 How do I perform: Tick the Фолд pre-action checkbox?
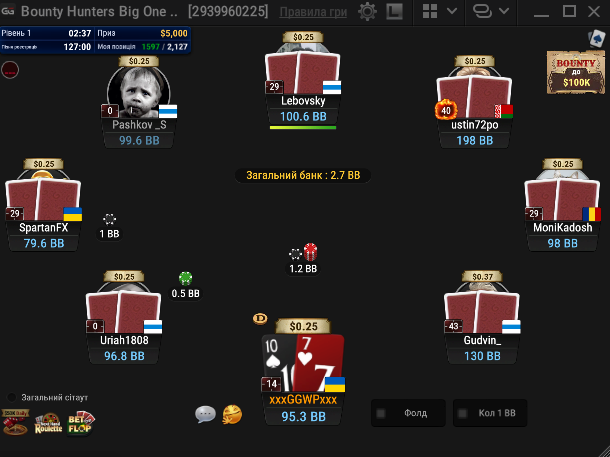381,413
